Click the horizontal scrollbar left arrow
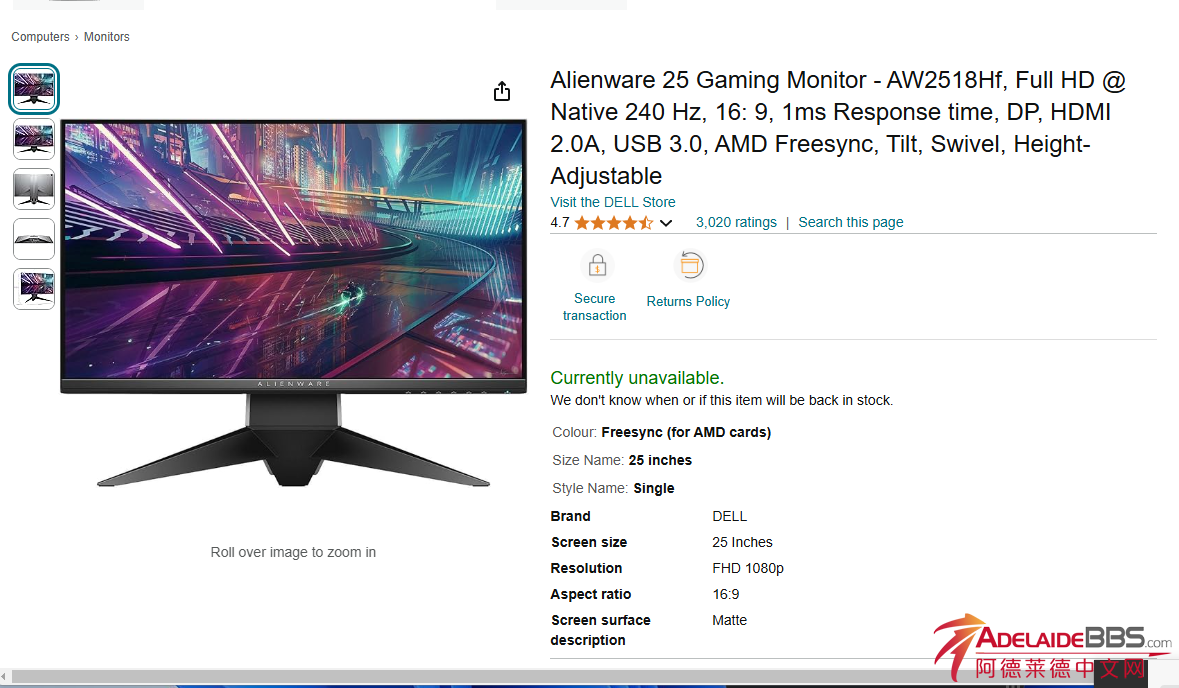 [5, 677]
